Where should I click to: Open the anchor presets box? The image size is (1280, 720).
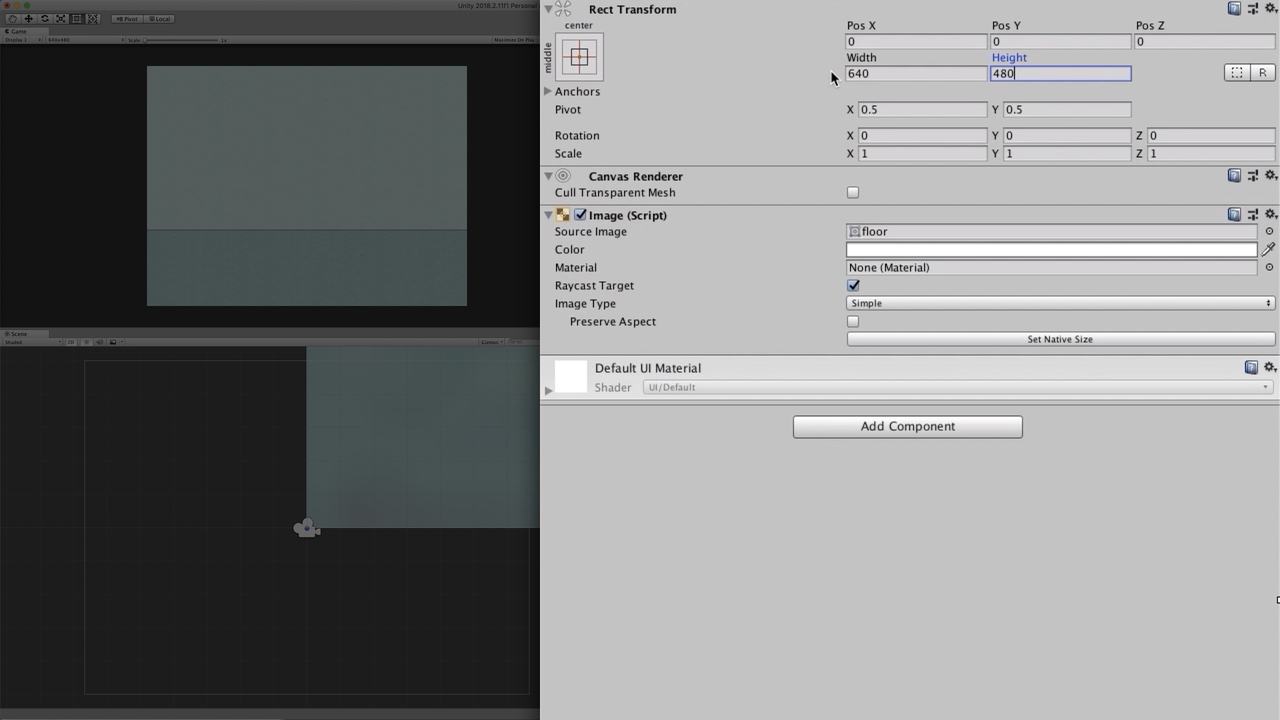(579, 58)
